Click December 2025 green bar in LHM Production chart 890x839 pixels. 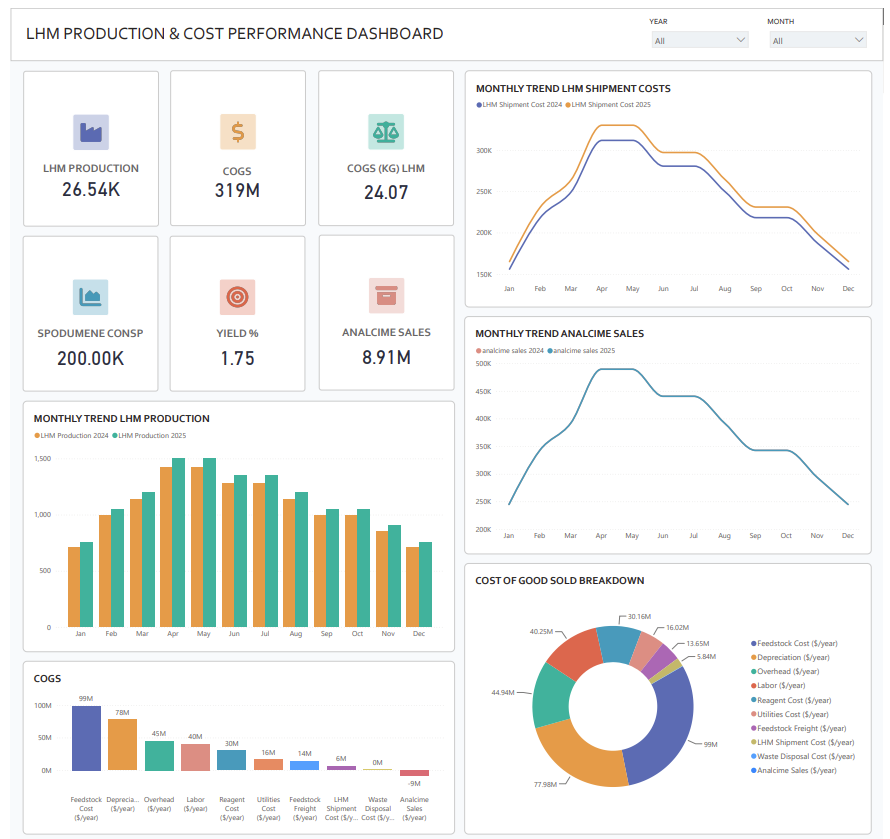pyautogui.click(x=425, y=585)
